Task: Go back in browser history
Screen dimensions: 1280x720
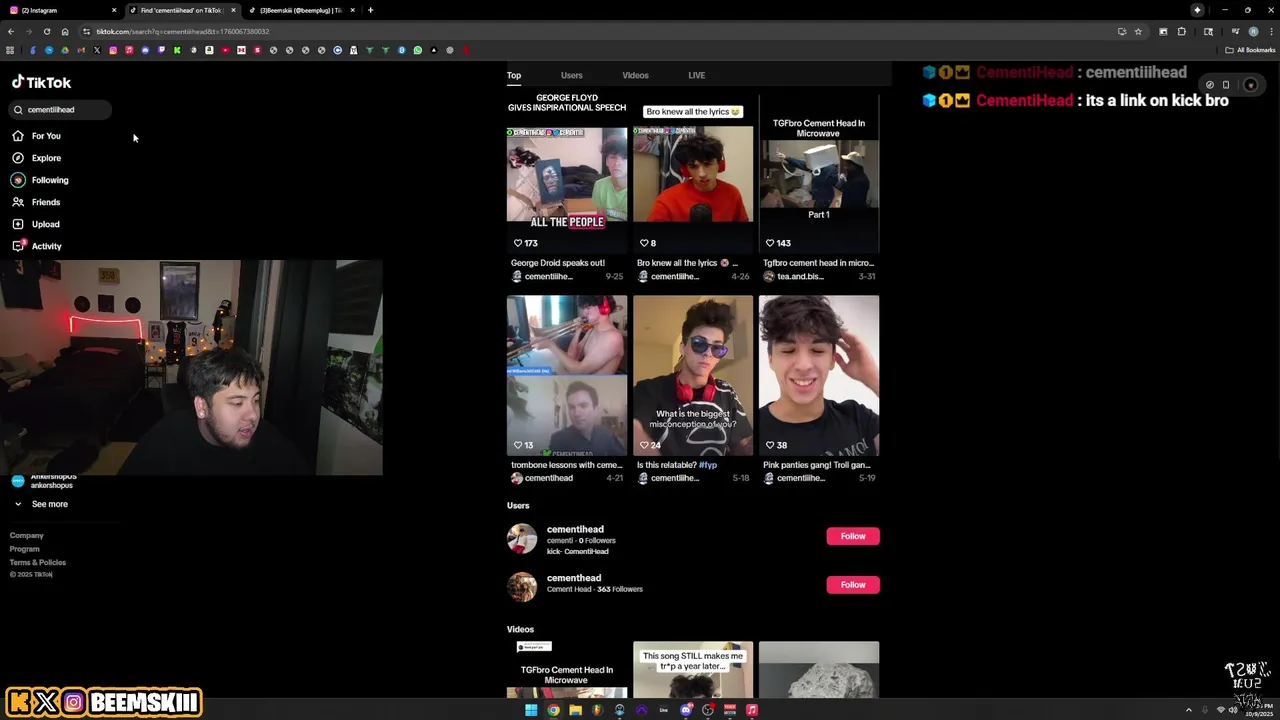Action: (11, 31)
